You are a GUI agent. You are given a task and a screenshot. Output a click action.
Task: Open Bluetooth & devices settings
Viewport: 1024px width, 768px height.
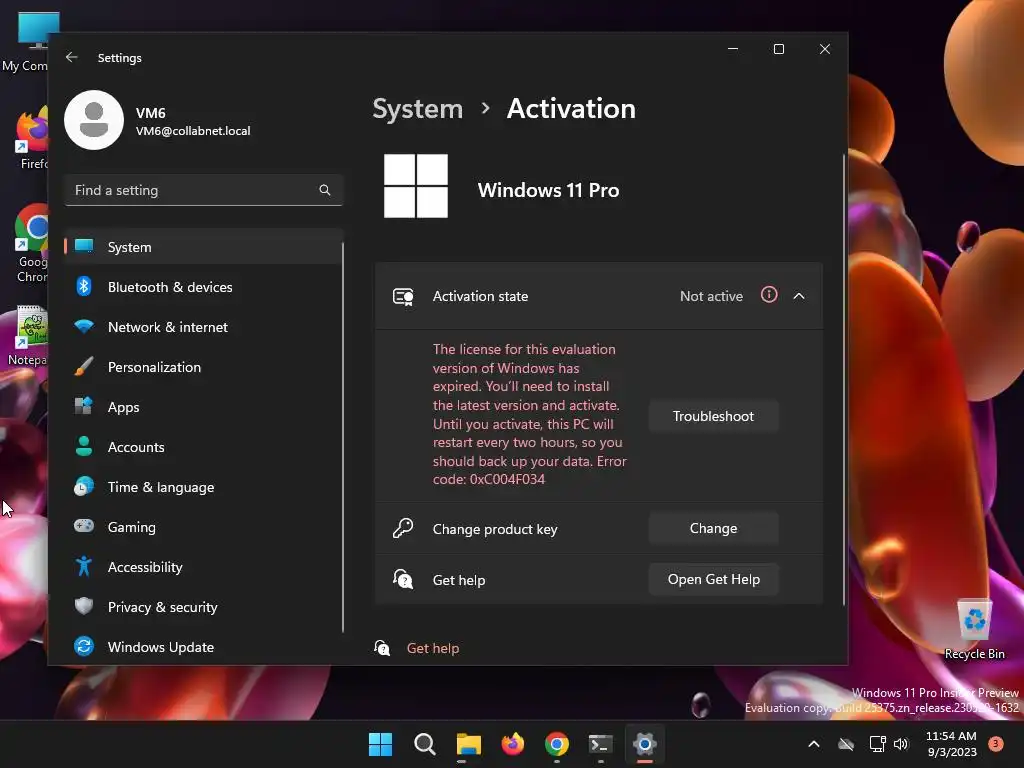click(204, 287)
